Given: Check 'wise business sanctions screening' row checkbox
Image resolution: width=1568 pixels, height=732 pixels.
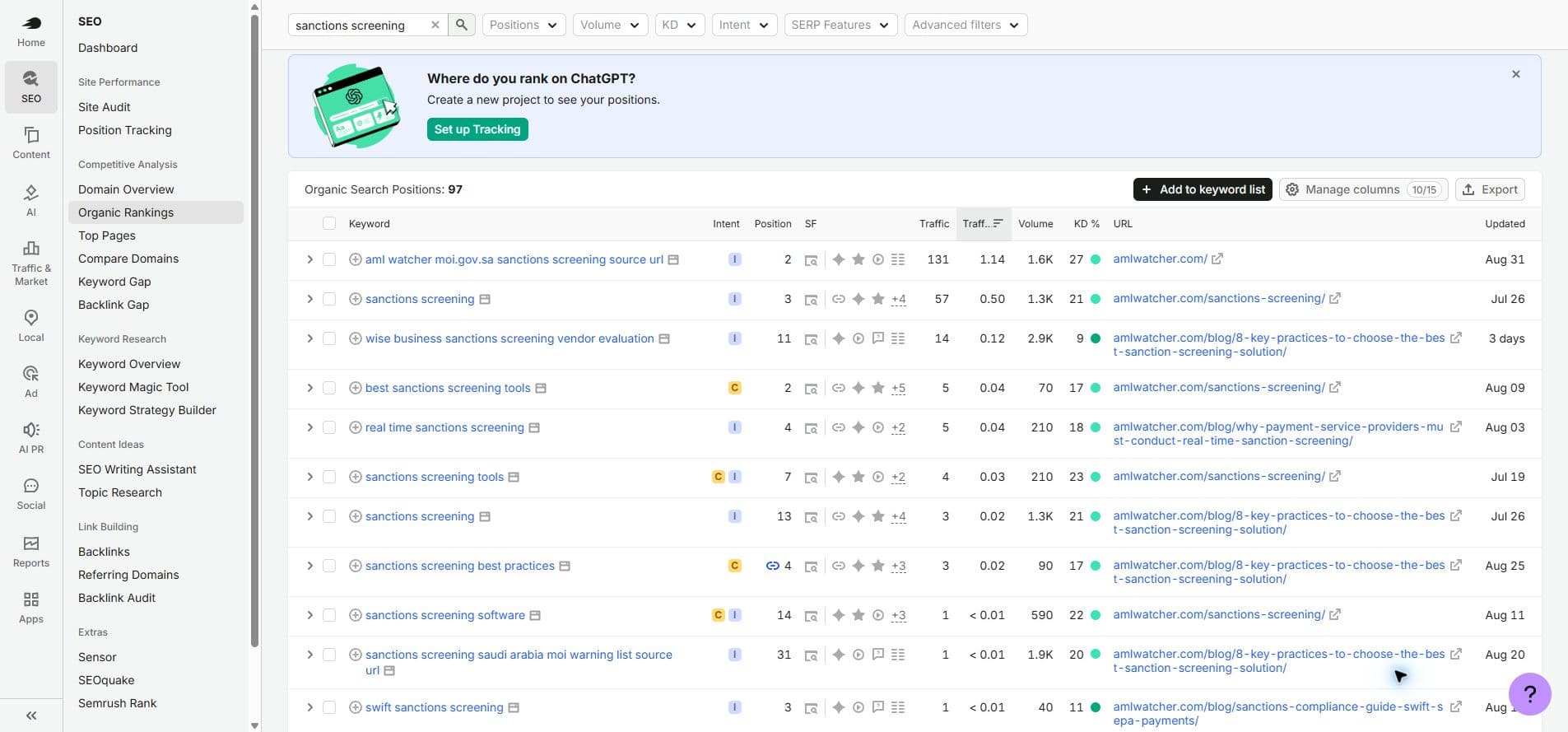Looking at the screenshot, I should 329,338.
